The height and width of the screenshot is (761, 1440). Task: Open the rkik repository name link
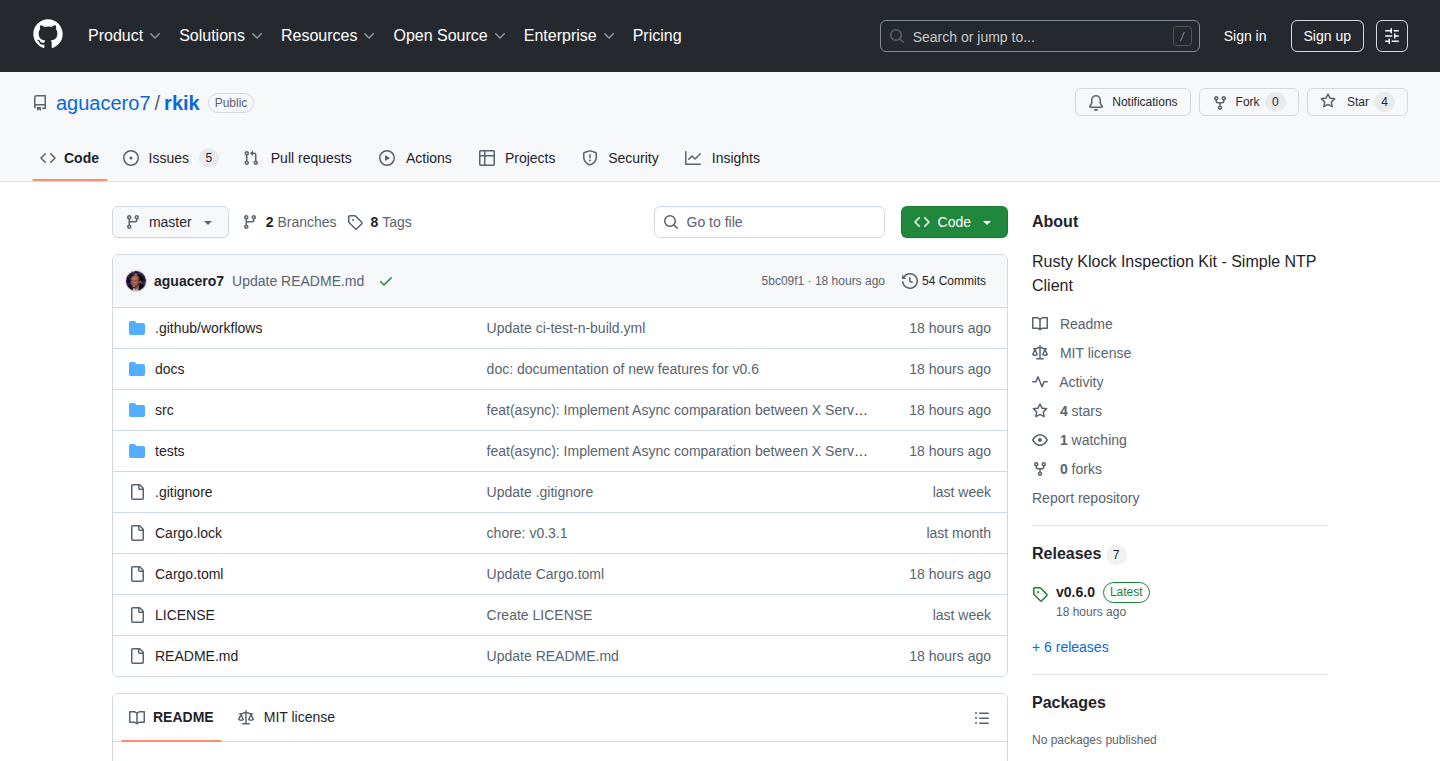coord(182,103)
